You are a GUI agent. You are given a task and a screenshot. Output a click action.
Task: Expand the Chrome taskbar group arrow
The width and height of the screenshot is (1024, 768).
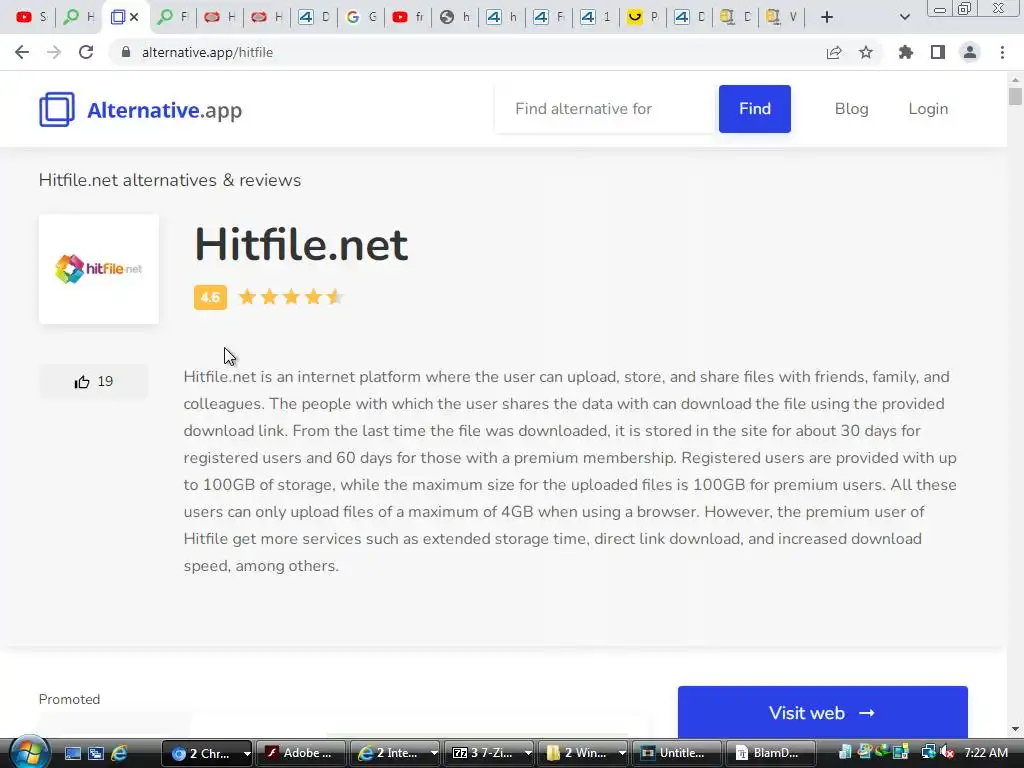[x=246, y=753]
